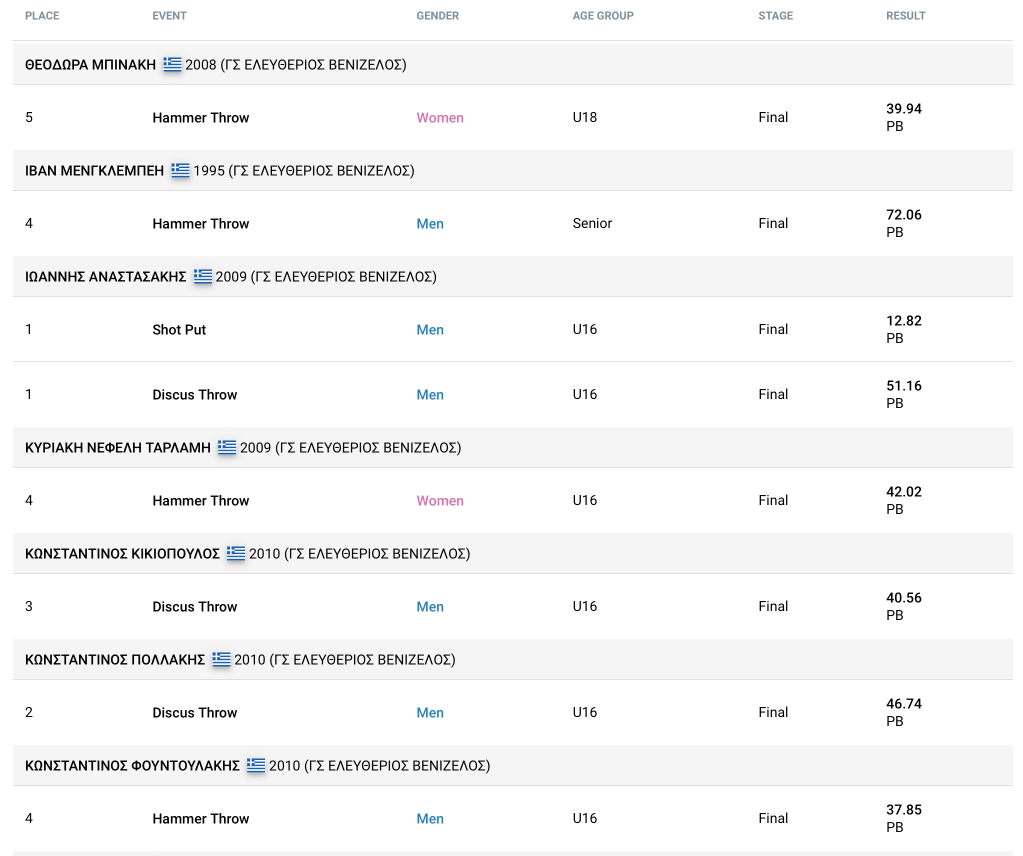
Task: Click the PLACE column header
Action: click(x=43, y=16)
